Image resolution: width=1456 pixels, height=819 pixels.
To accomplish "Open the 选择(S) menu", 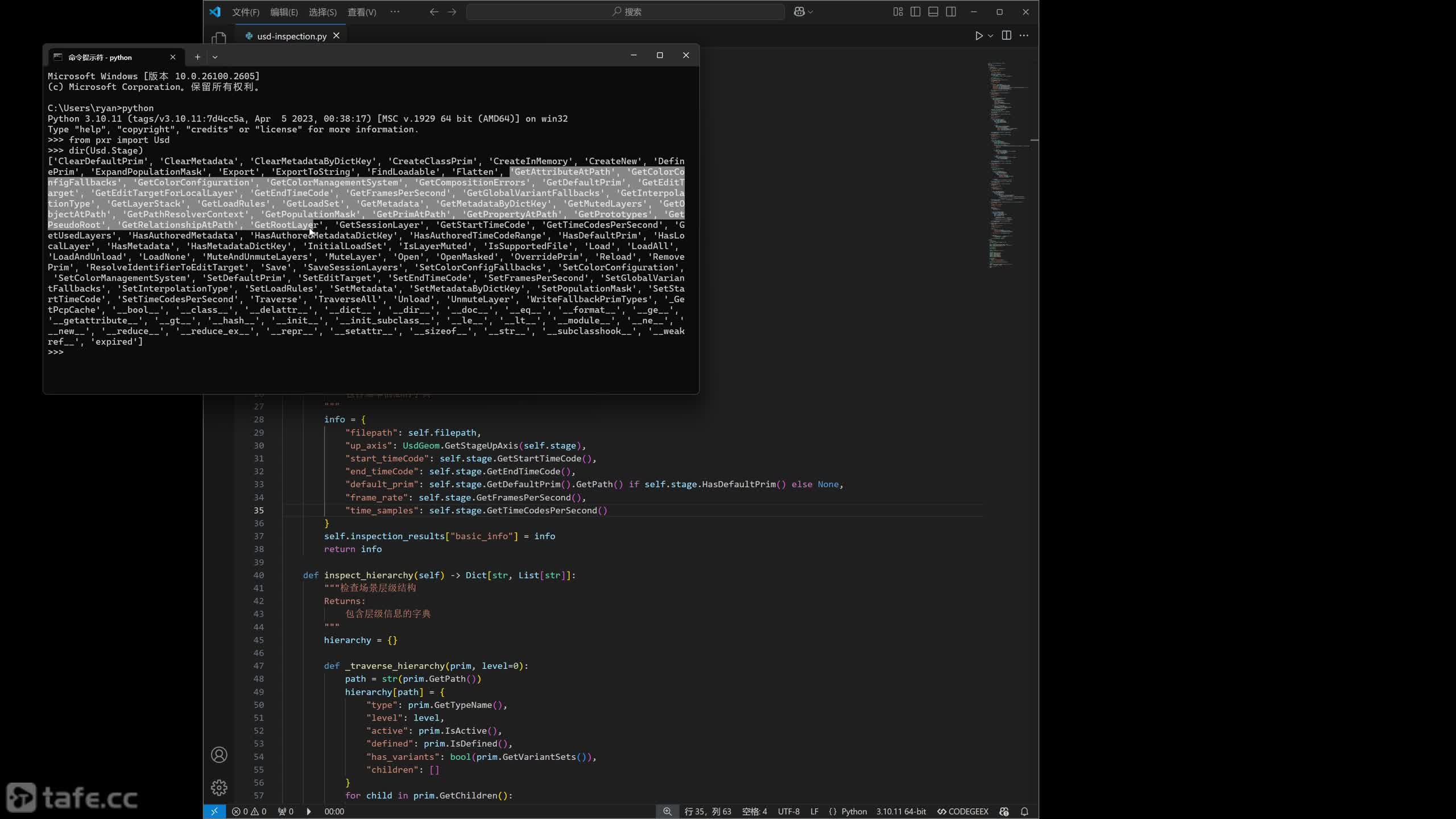I will pyautogui.click(x=322, y=12).
